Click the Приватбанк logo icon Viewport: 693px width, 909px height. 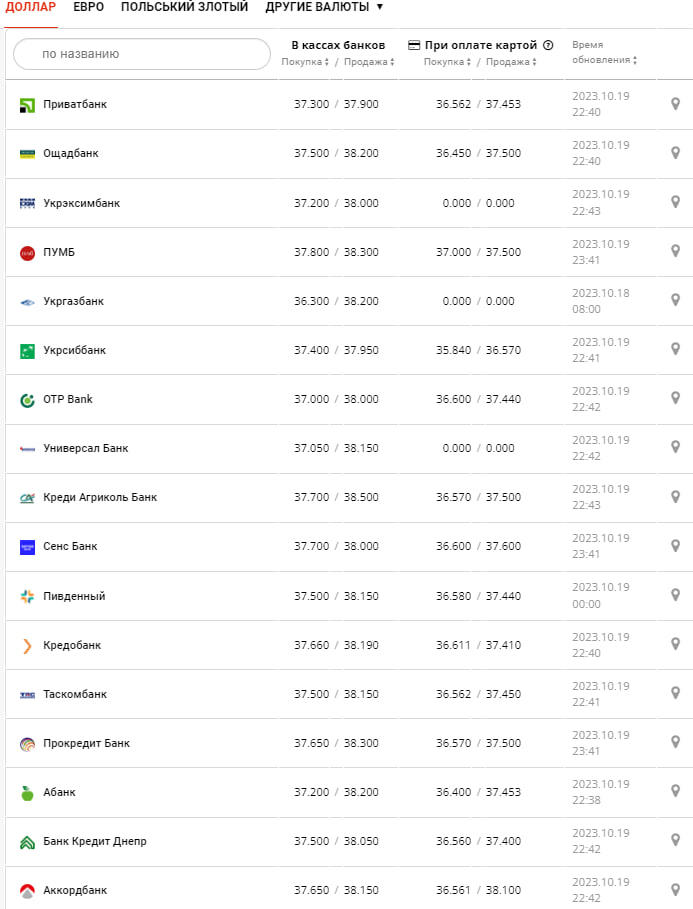(27, 104)
